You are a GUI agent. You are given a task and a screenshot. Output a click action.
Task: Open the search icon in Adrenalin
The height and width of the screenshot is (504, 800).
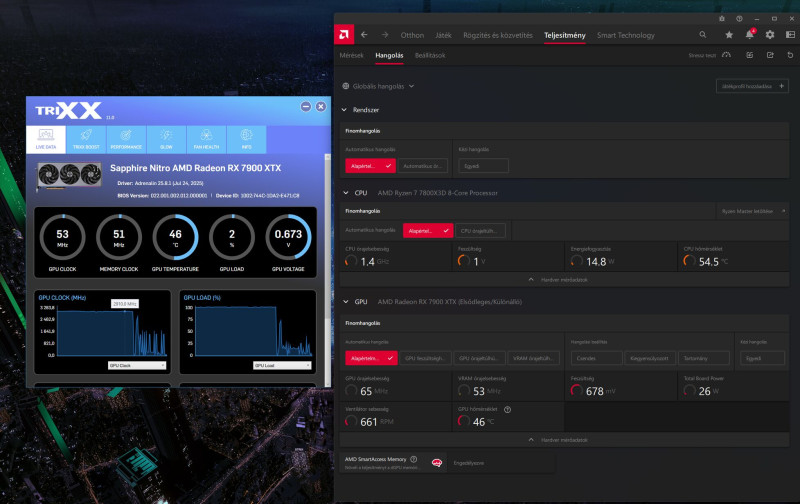click(x=703, y=35)
